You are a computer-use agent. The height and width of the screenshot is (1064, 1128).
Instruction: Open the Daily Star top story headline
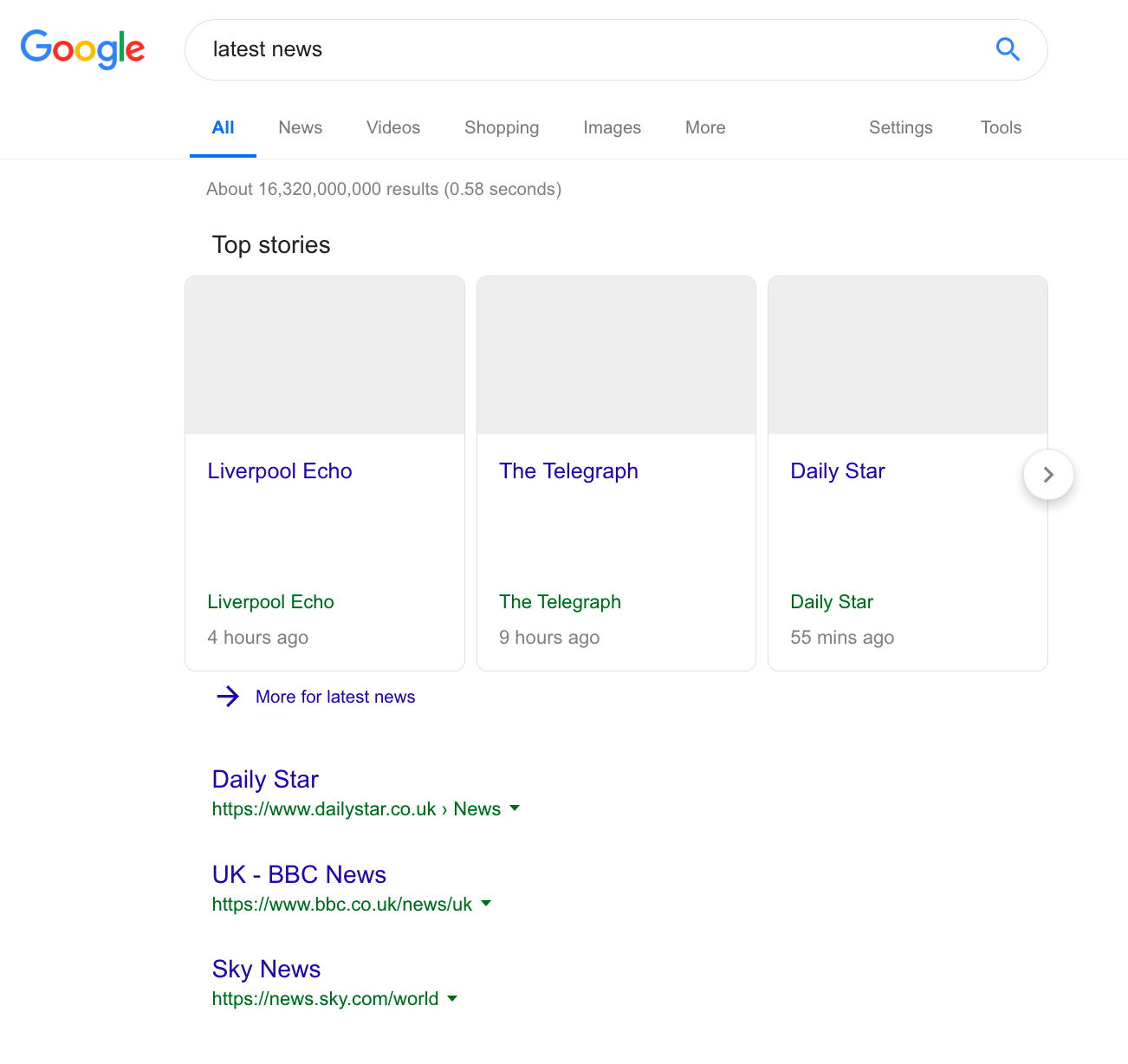coord(838,470)
